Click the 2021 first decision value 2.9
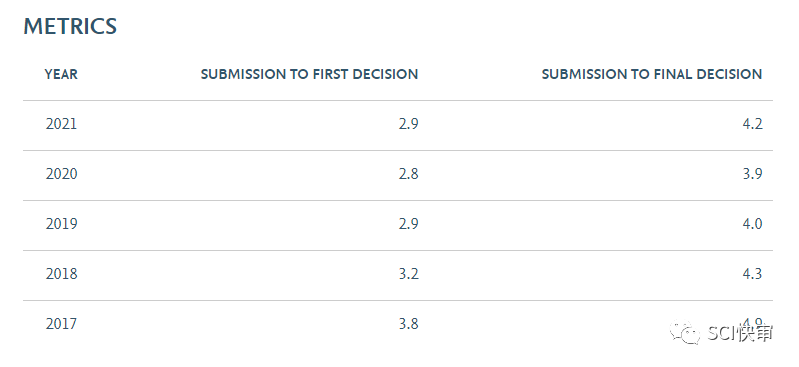 coord(408,124)
